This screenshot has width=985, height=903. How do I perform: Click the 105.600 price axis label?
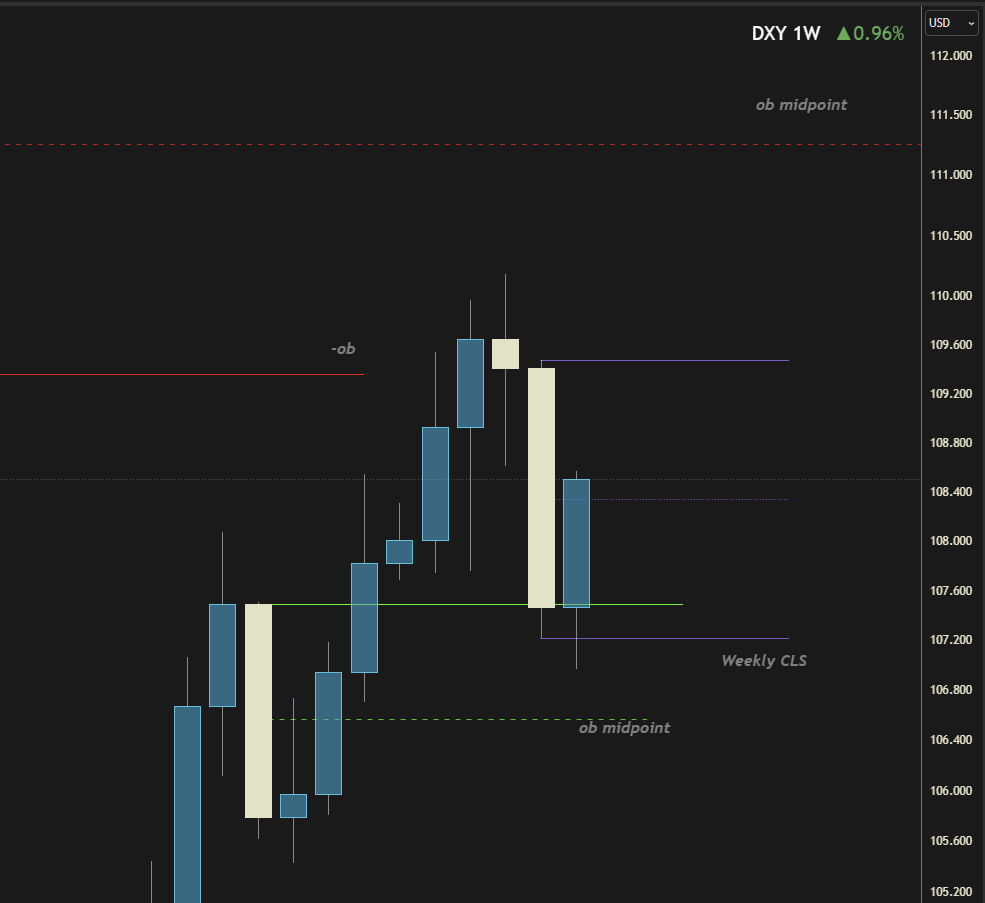tap(950, 841)
